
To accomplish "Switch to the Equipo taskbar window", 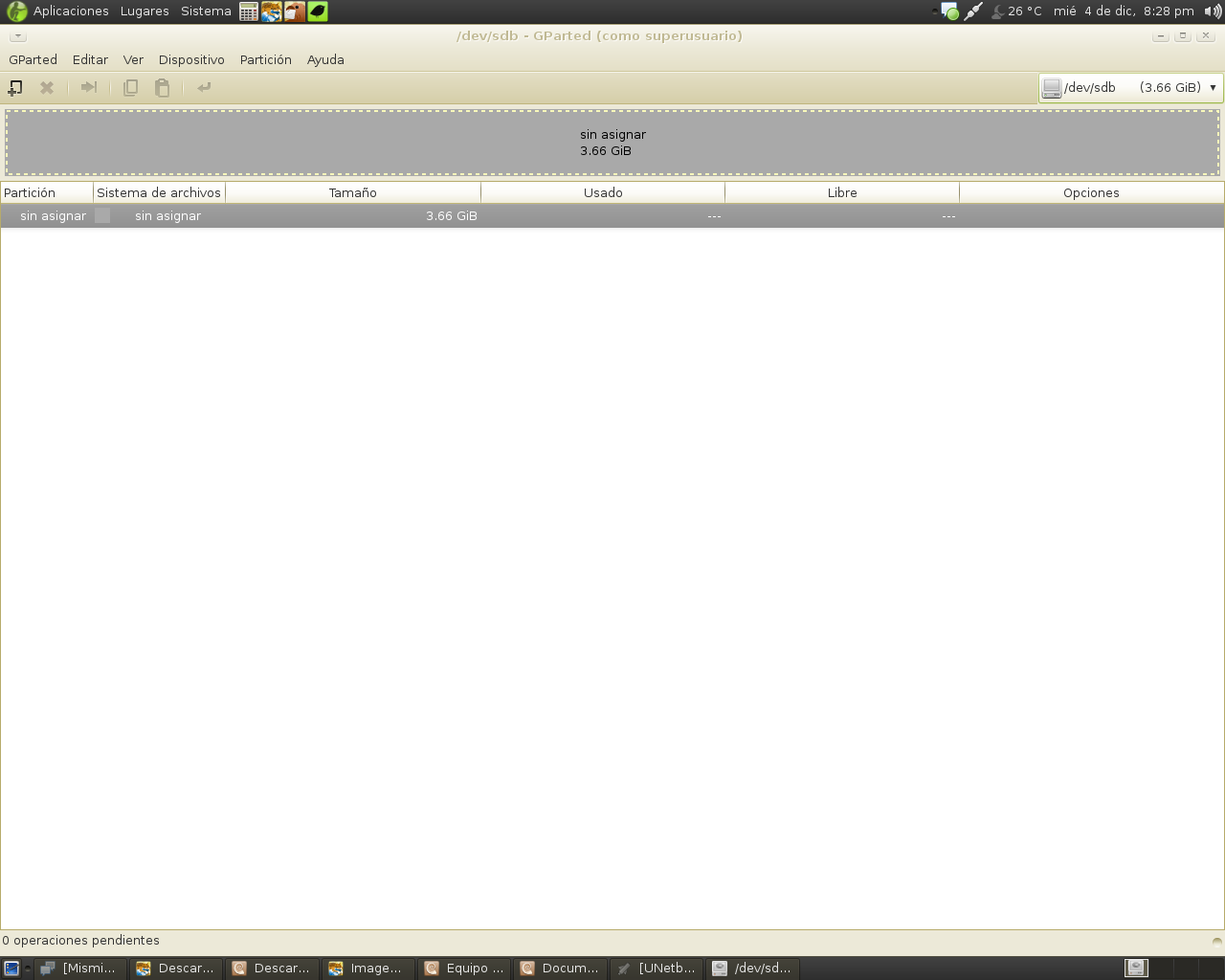I will point(464,969).
